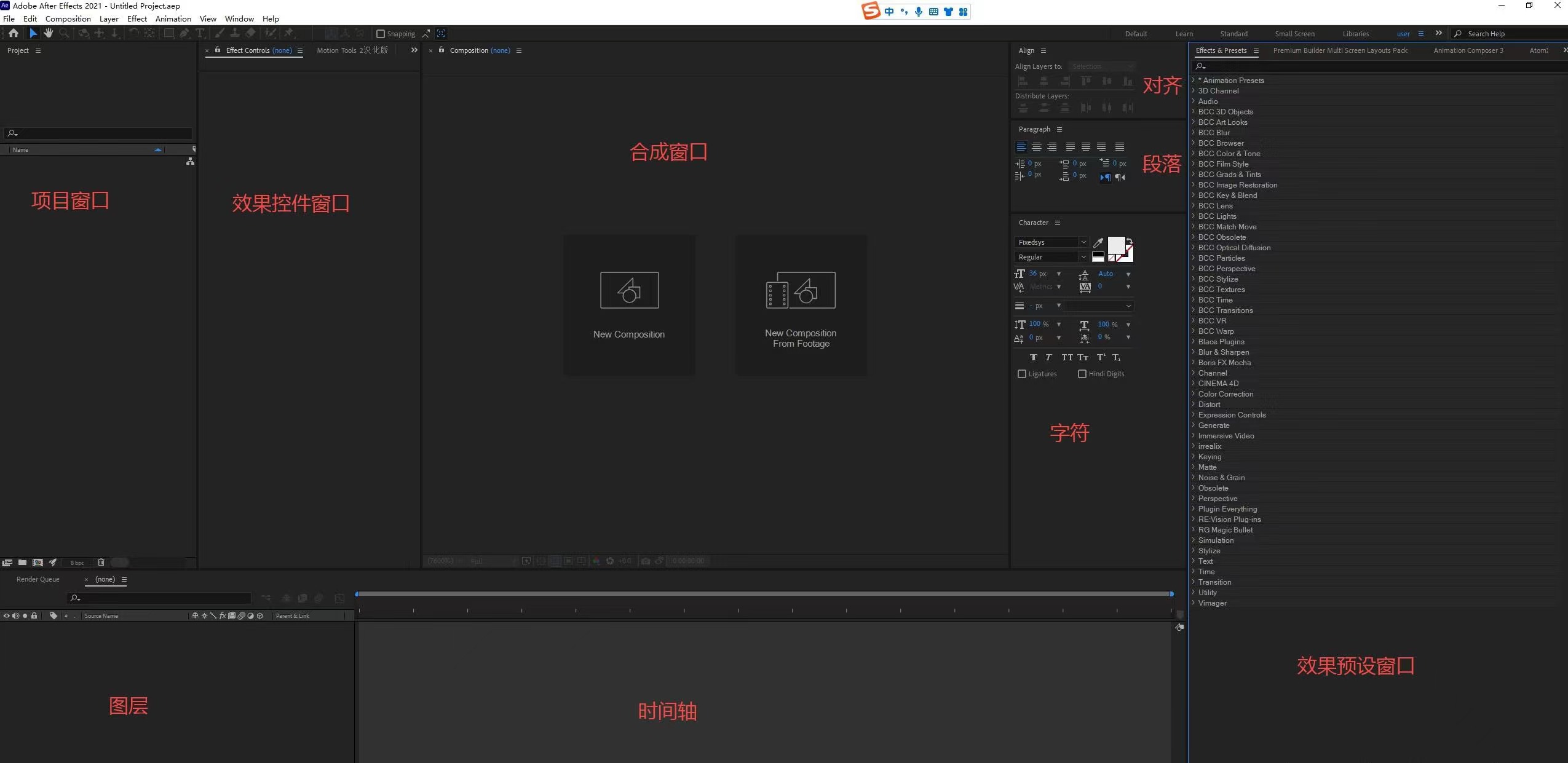The width and height of the screenshot is (1568, 763).
Task: Open the Animation menu
Action: point(173,18)
